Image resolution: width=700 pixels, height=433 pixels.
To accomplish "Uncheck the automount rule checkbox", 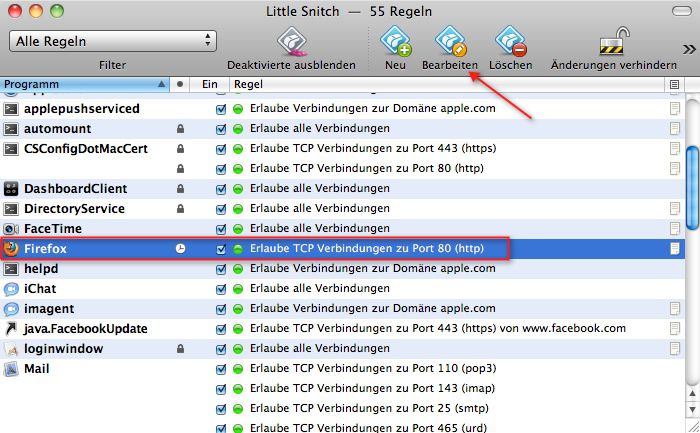I will click(x=221, y=129).
